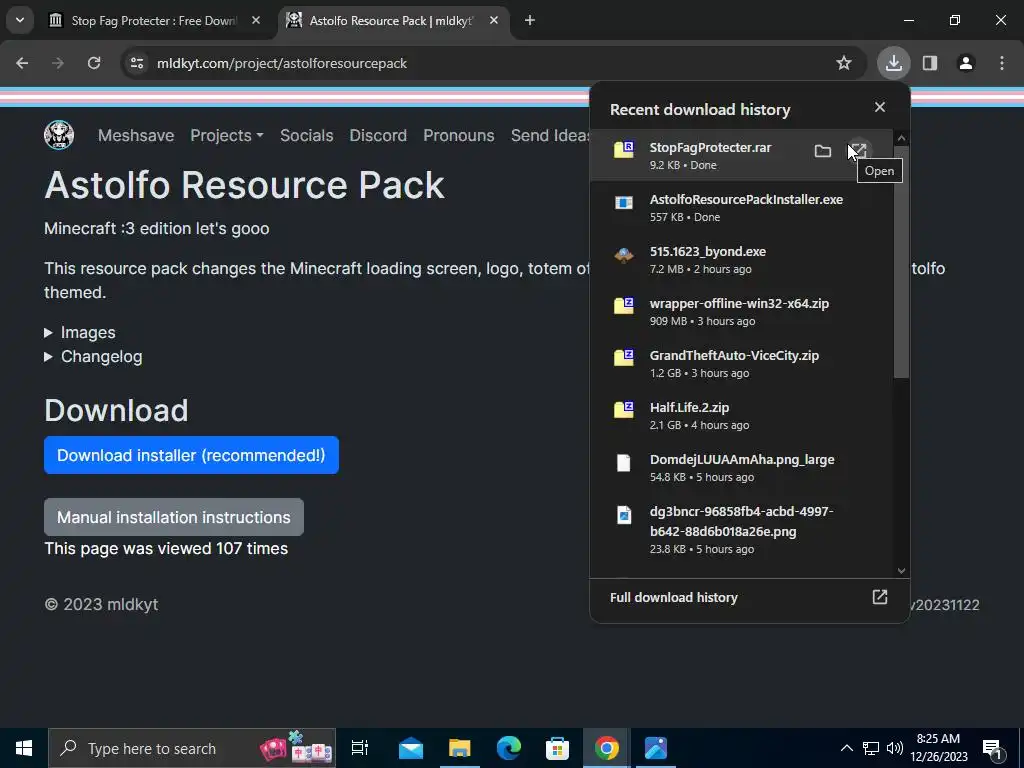Open notification center icon
Image resolution: width=1024 pixels, height=768 pixels.
[993, 749]
